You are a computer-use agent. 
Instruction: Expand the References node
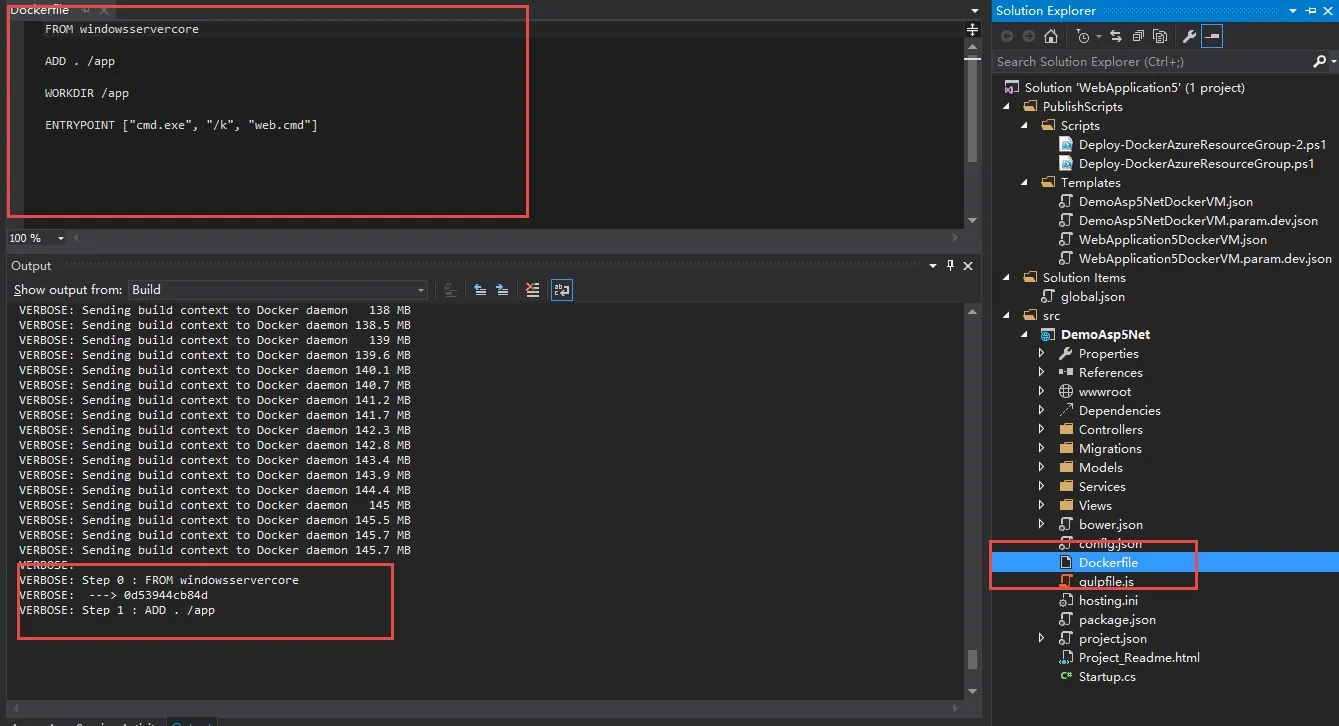pyautogui.click(x=1041, y=373)
